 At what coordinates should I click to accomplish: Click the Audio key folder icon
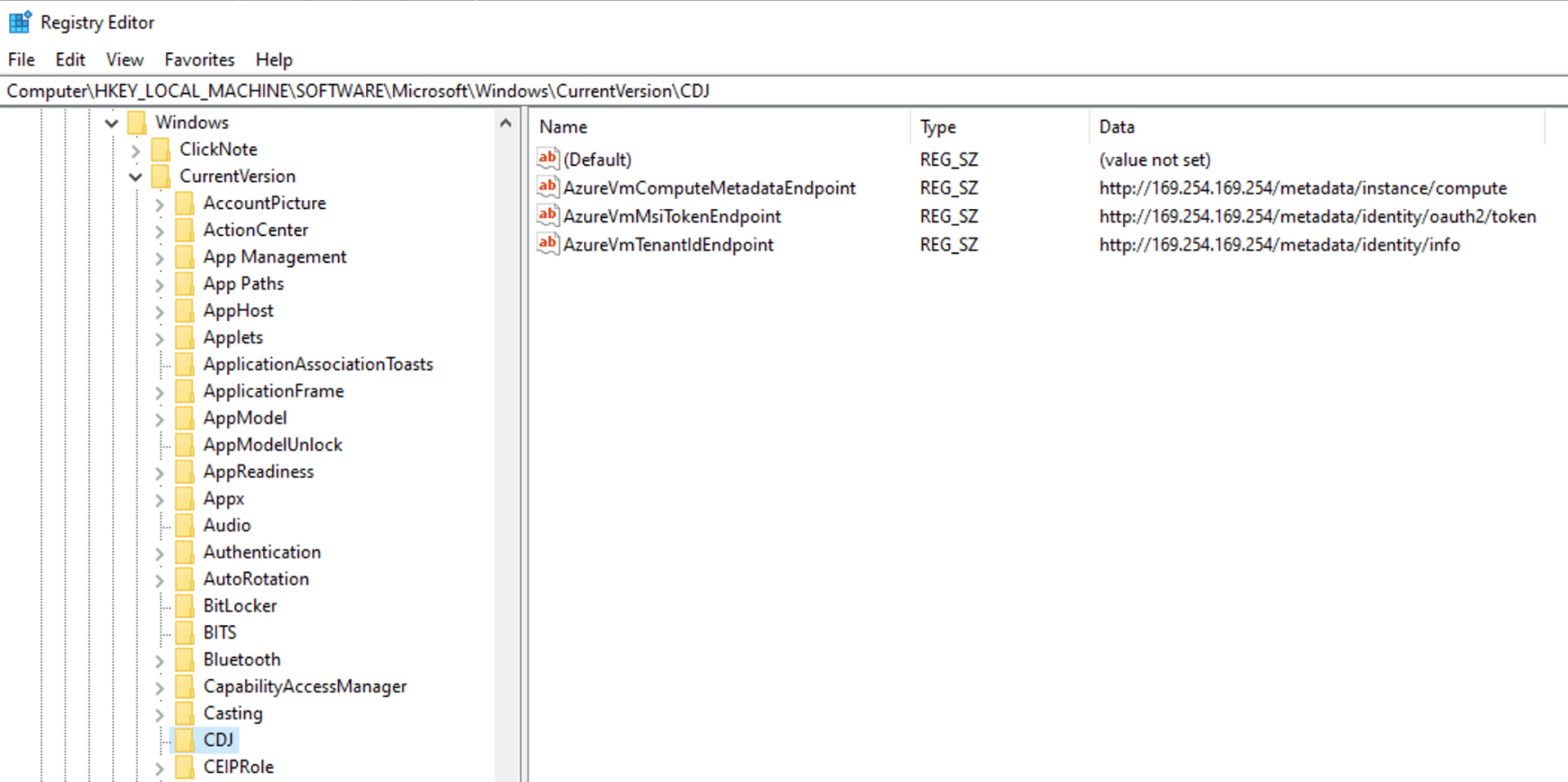click(185, 525)
